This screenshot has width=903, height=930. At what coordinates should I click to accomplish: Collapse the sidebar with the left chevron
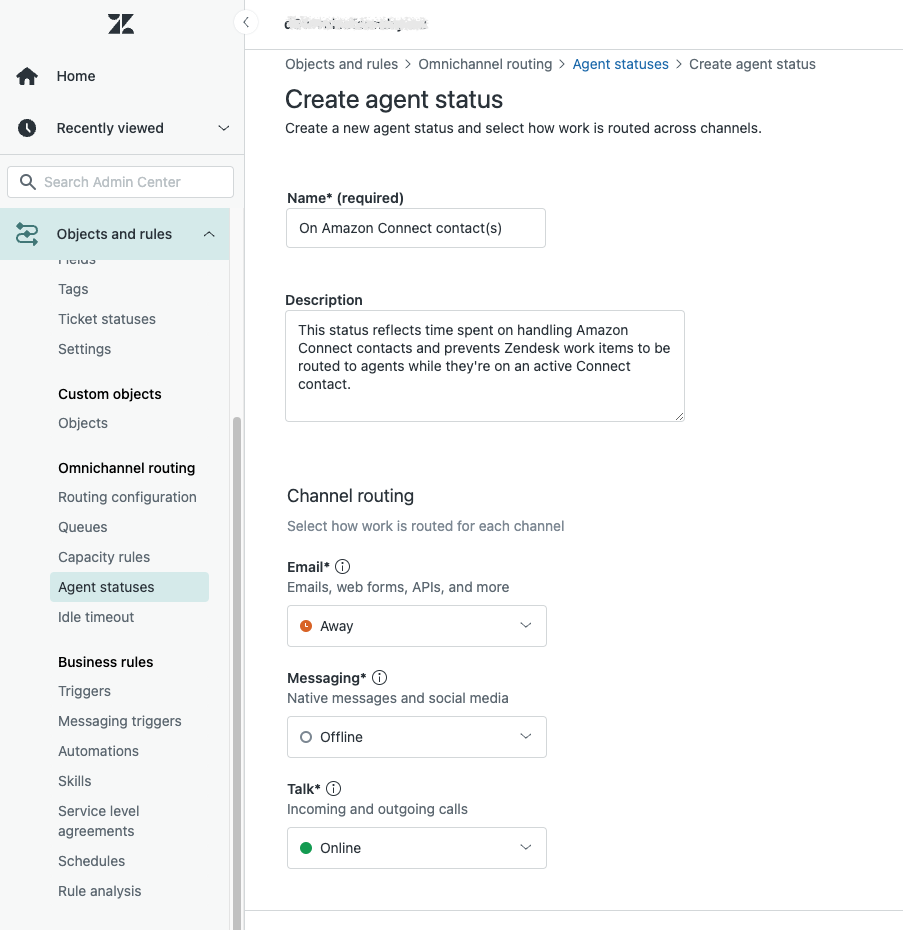(x=246, y=21)
